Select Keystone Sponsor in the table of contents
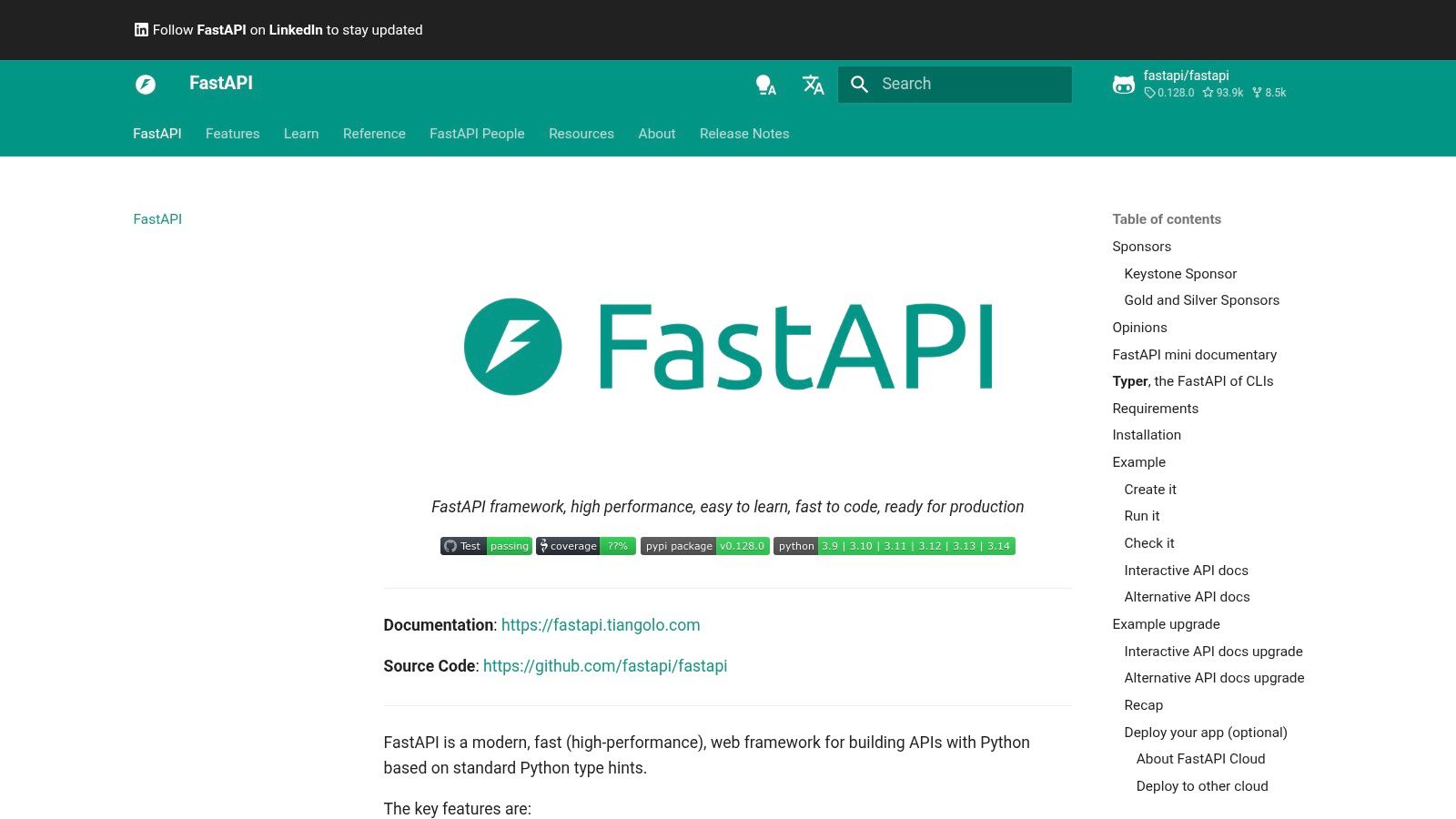Viewport: 1456px width, 819px height. tap(1180, 274)
